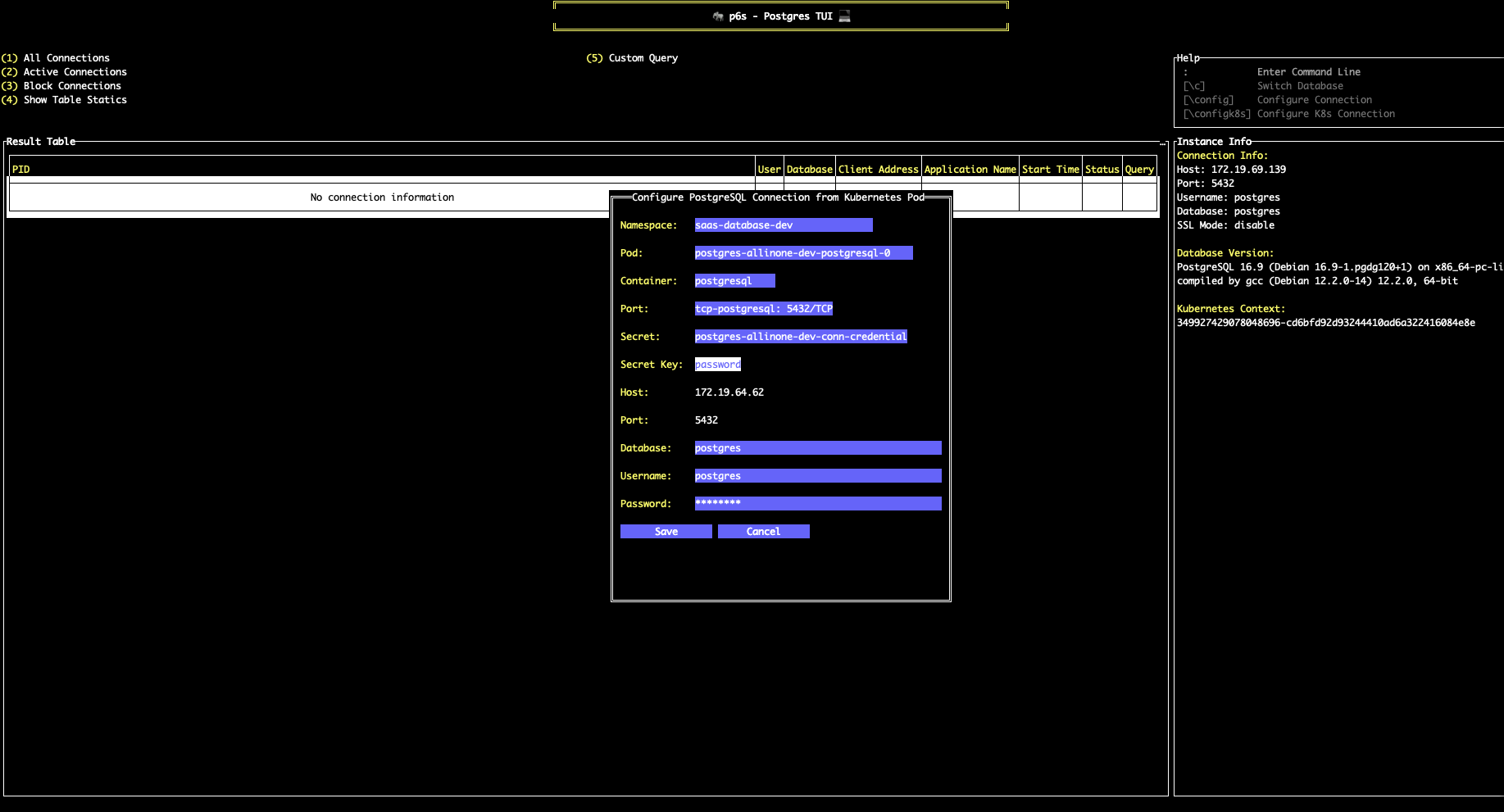Screen dimensions: 1504x812
Task: Click the Start Time column header
Action: click(1051, 170)
